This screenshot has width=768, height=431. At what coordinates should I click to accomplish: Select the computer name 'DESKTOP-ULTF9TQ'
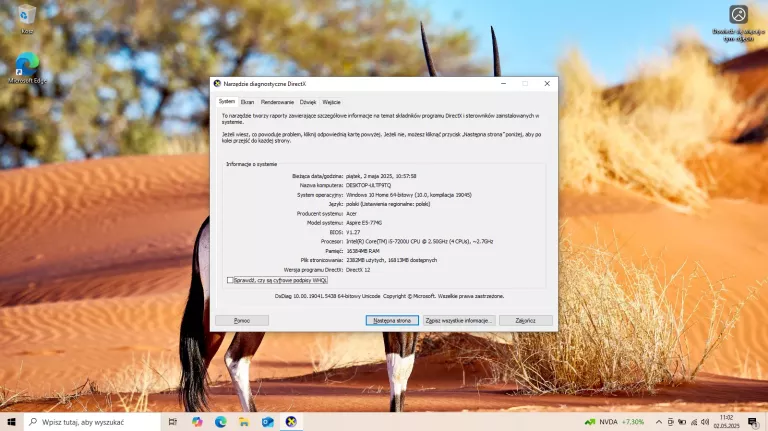coord(369,186)
